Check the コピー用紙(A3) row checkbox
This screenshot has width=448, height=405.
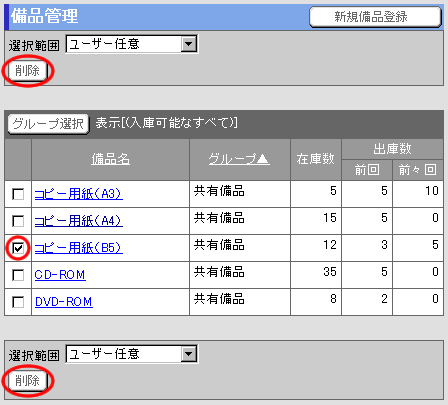pos(18,194)
